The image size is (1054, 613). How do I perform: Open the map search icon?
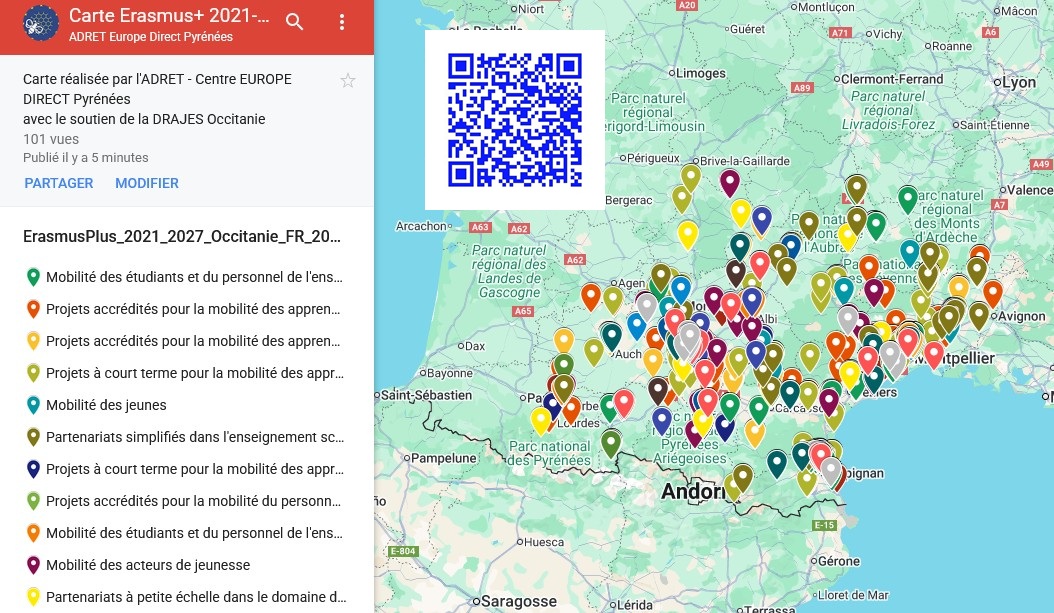point(295,21)
